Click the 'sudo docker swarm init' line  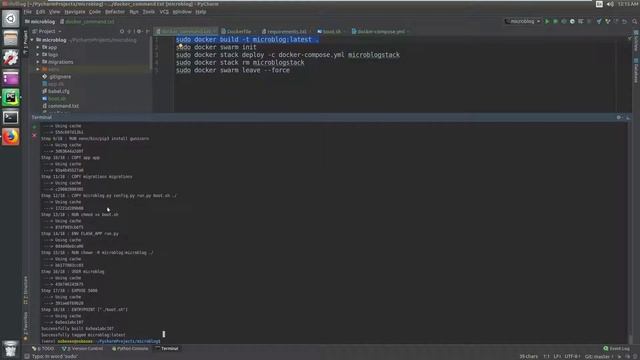tap(216, 47)
